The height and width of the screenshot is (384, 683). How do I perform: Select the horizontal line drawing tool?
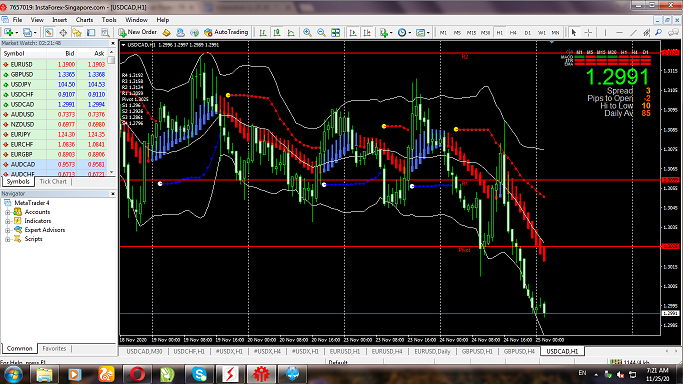(x=619, y=32)
